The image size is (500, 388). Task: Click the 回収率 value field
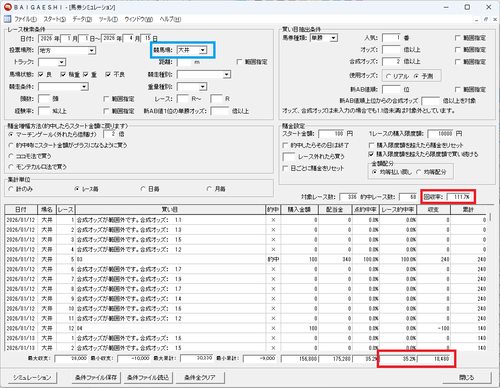pyautogui.click(x=460, y=197)
